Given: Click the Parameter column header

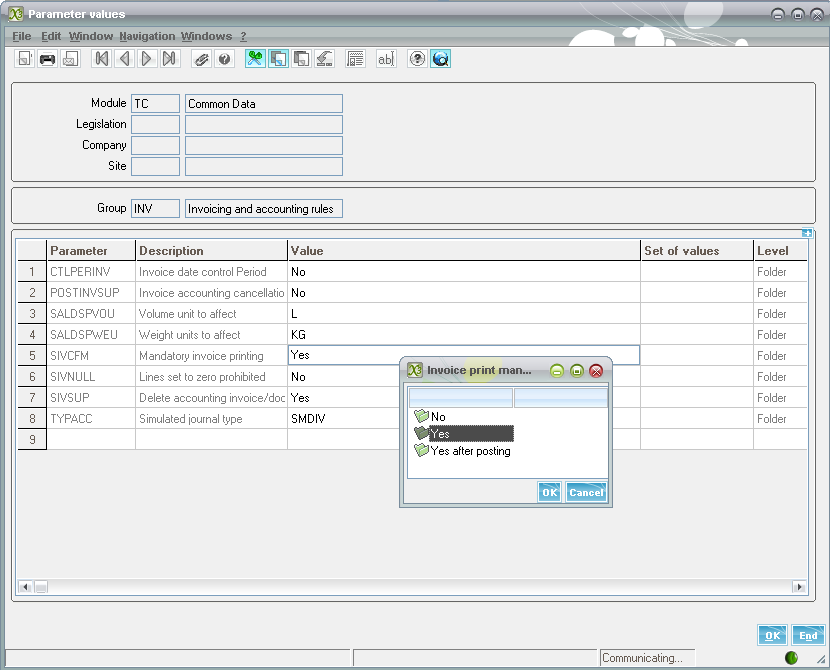Looking at the screenshot, I should [x=91, y=250].
